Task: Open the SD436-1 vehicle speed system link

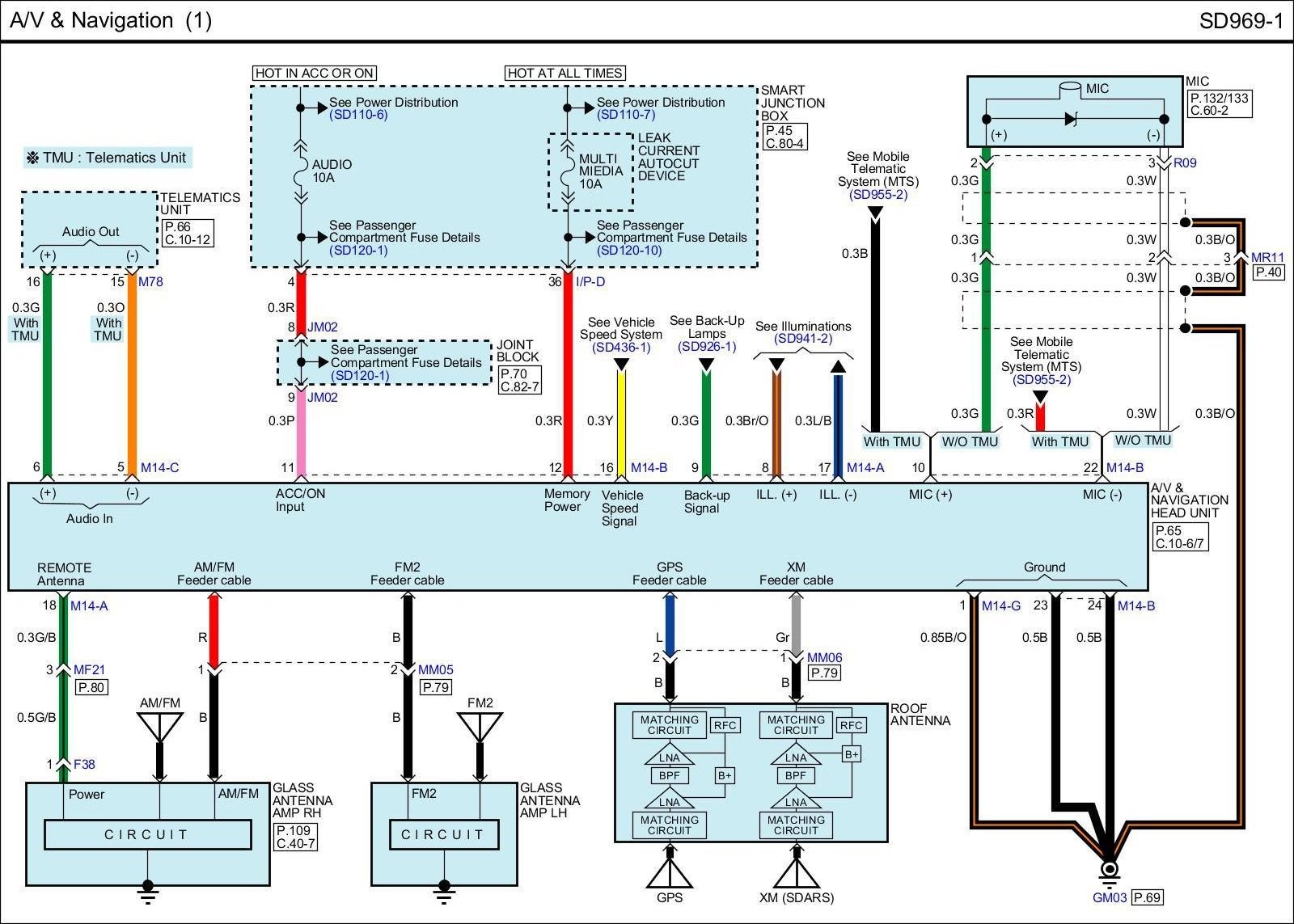Action: [621, 348]
